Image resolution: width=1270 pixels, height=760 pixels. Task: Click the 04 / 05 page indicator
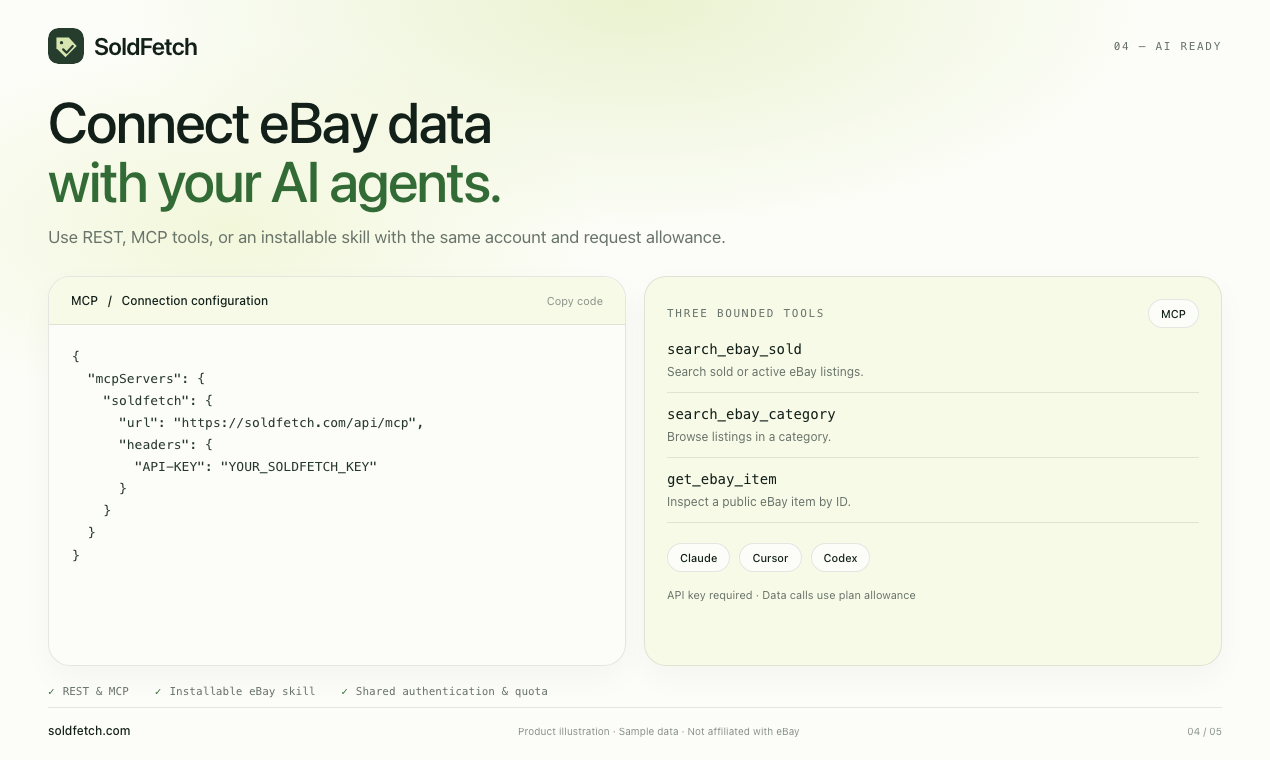pos(1205,731)
